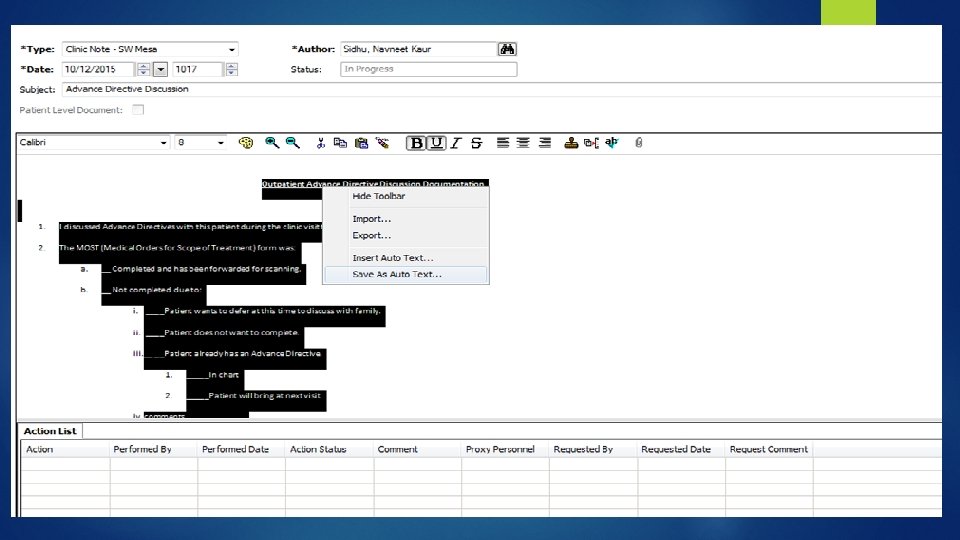Click 'Patient will bring at next visit'
Image resolution: width=960 pixels, height=540 pixels.
point(264,396)
